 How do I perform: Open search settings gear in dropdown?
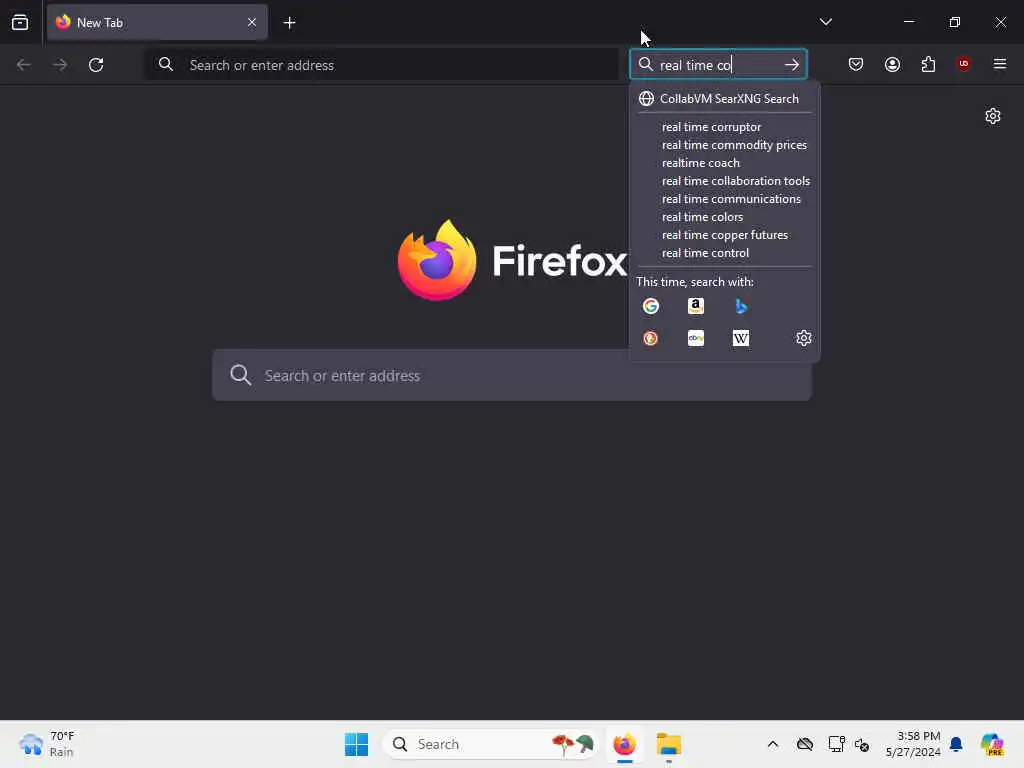[803, 338]
